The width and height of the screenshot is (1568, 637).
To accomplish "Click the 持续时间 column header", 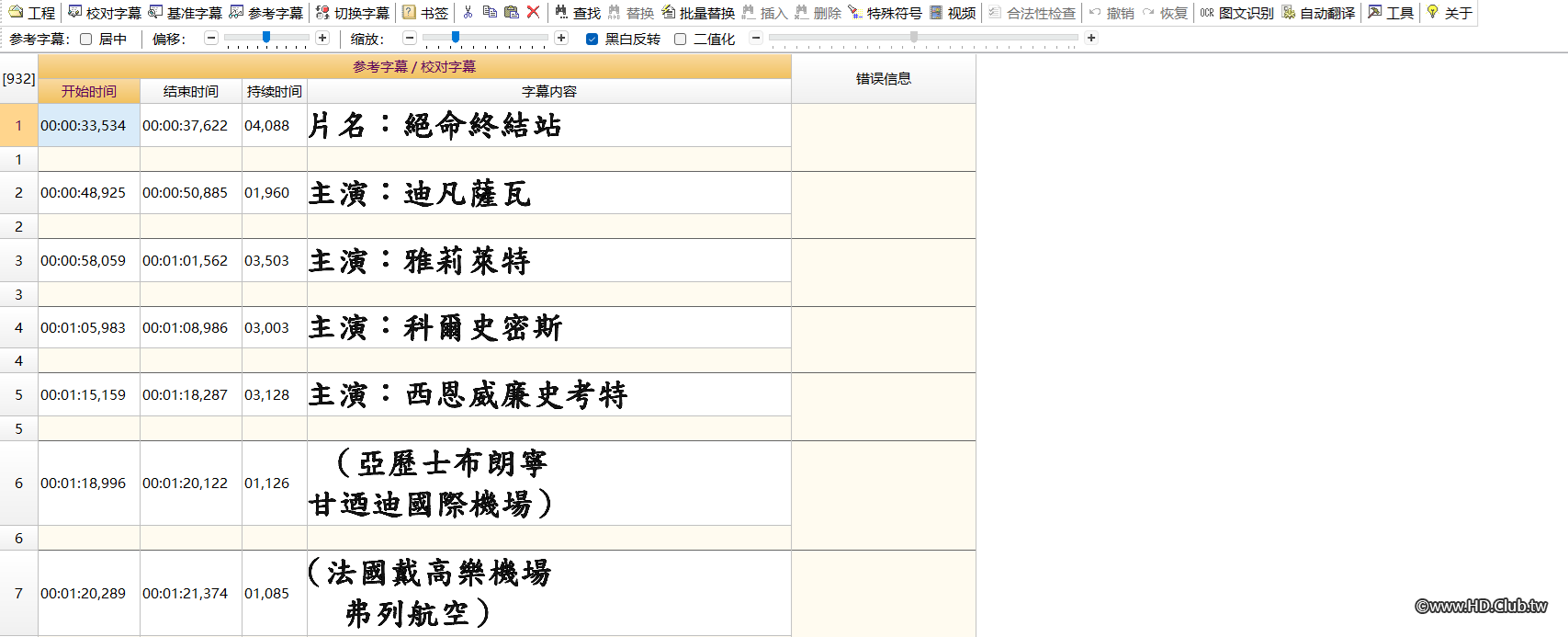I will click(x=275, y=91).
